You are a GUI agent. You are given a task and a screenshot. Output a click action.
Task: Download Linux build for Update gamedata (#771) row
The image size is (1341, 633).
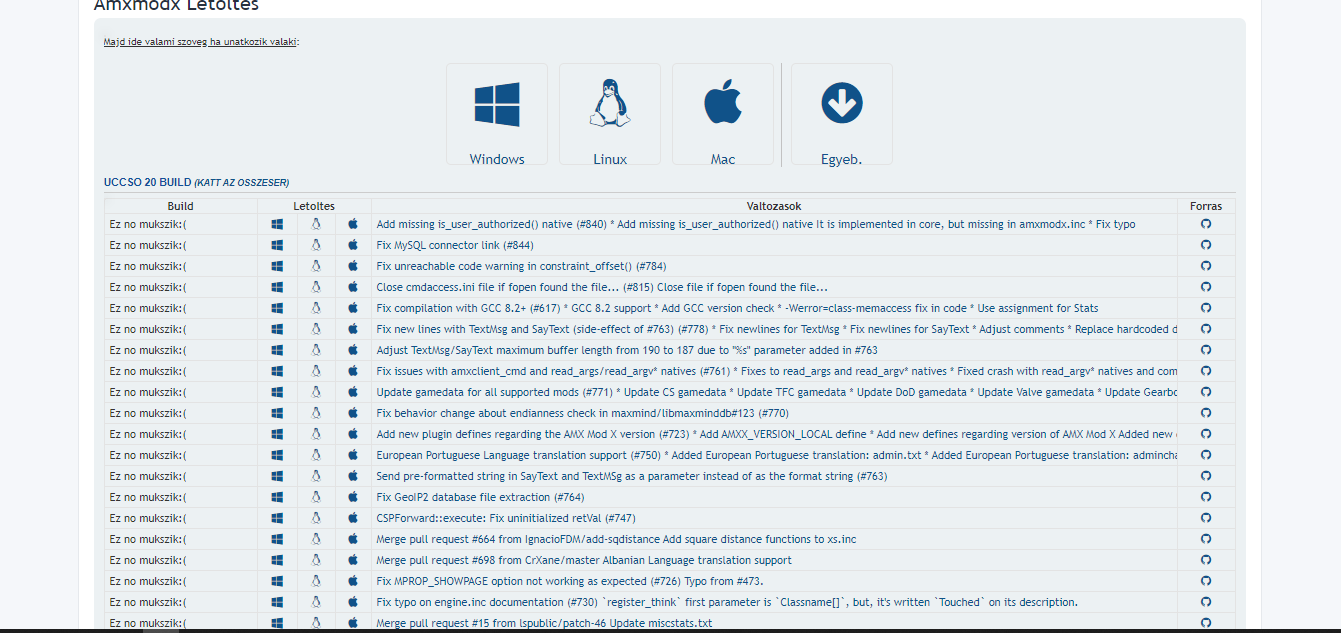point(315,392)
